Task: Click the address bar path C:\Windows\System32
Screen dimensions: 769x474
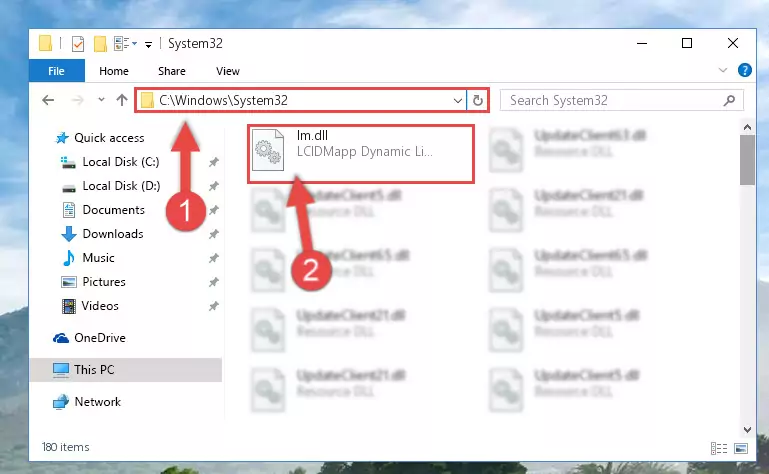Action: tap(223, 100)
